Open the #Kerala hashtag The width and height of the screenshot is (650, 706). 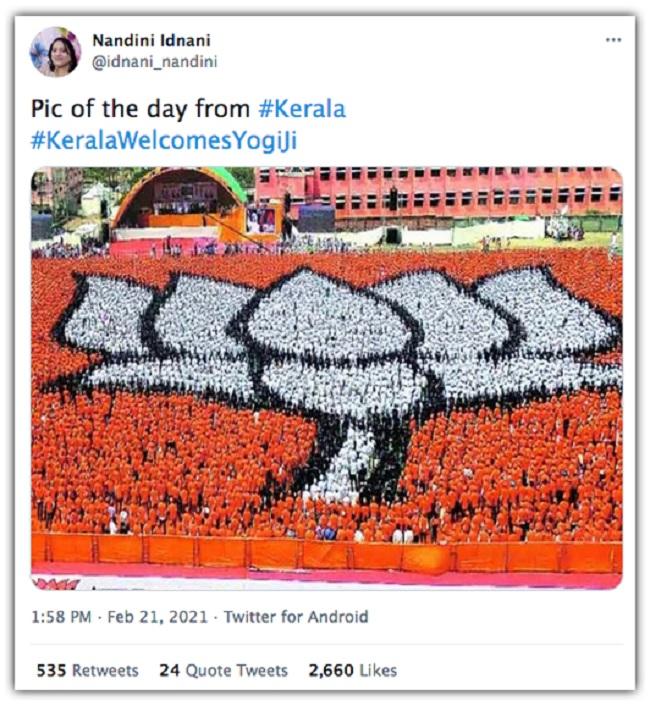click(x=302, y=109)
